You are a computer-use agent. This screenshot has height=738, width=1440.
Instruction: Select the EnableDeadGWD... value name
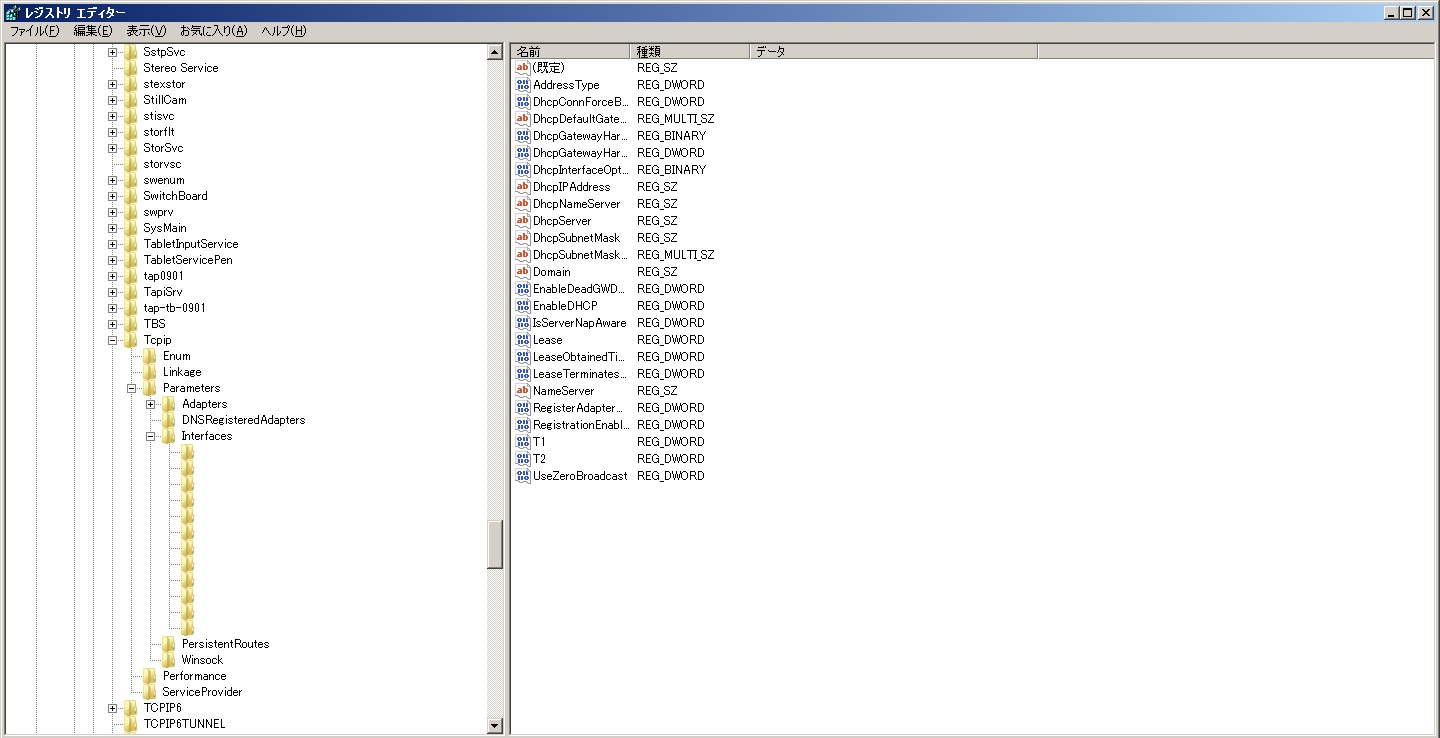[580, 289]
